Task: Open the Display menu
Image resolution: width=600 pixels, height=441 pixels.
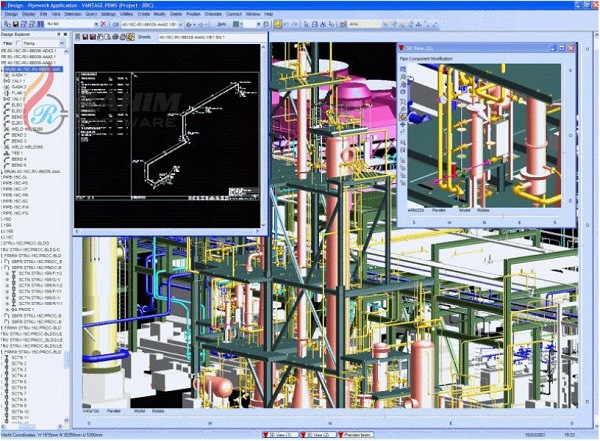Action: pyautogui.click(x=29, y=14)
